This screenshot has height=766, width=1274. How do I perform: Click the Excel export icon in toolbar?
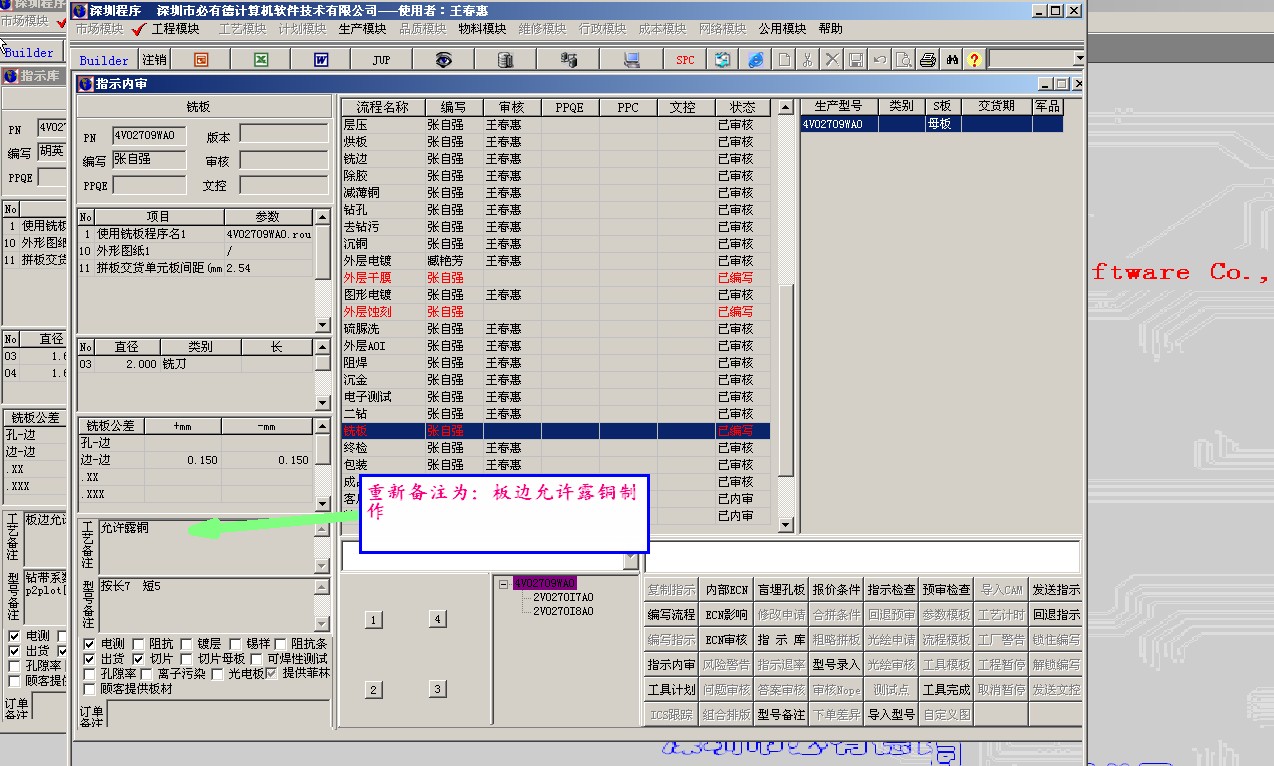click(261, 60)
